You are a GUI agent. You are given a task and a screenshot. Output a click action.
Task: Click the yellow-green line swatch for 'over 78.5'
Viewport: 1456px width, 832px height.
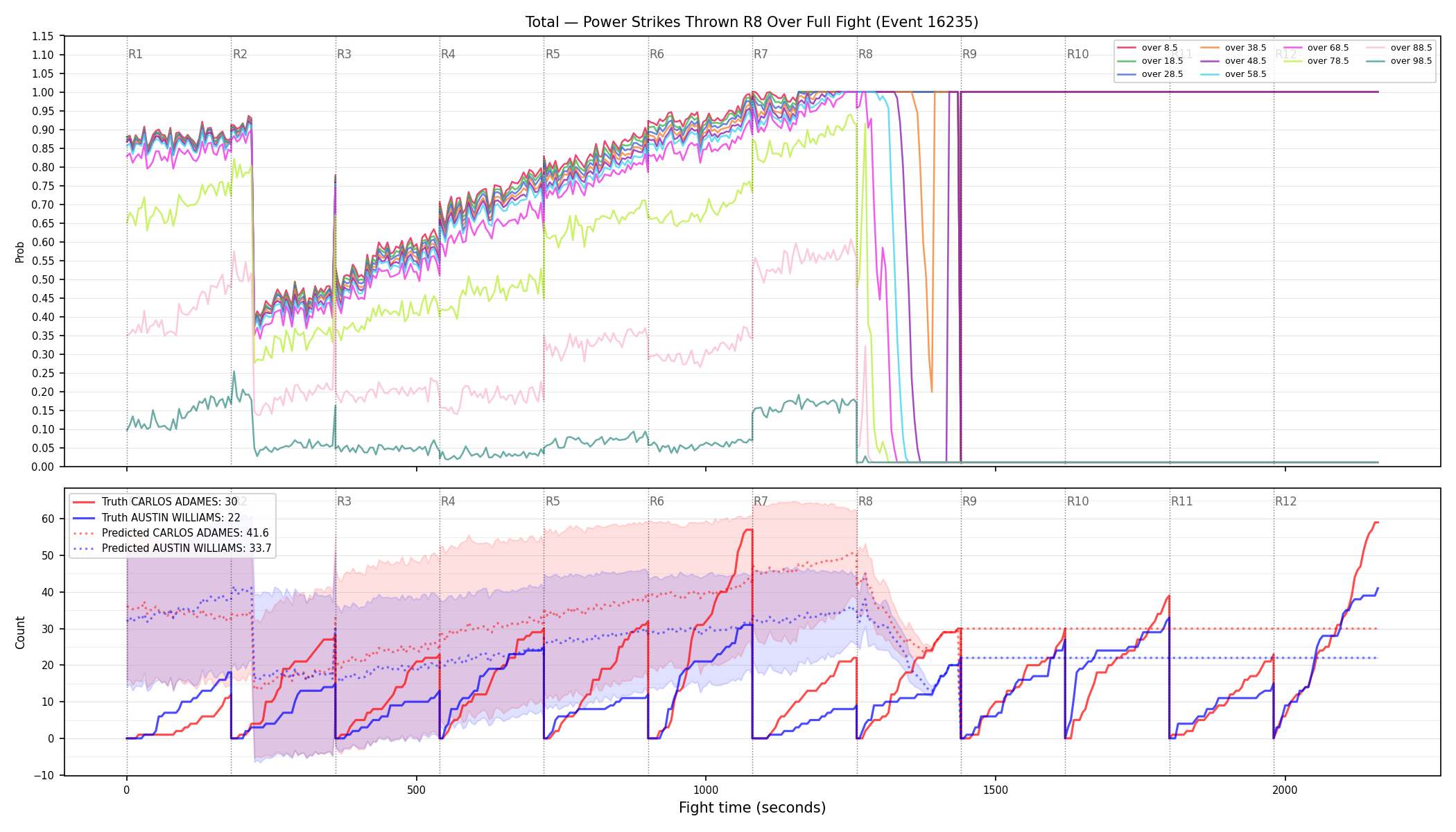click(x=1293, y=61)
